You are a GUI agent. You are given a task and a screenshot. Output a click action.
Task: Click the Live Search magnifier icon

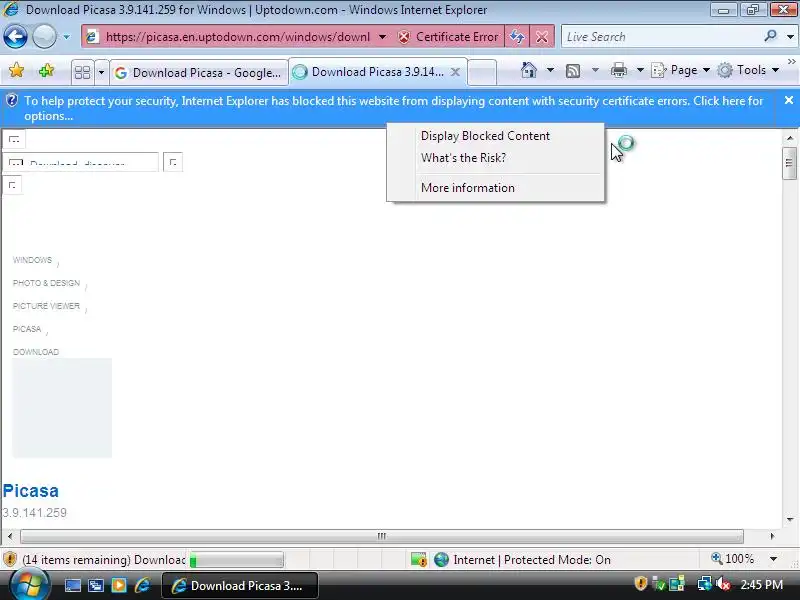[770, 36]
